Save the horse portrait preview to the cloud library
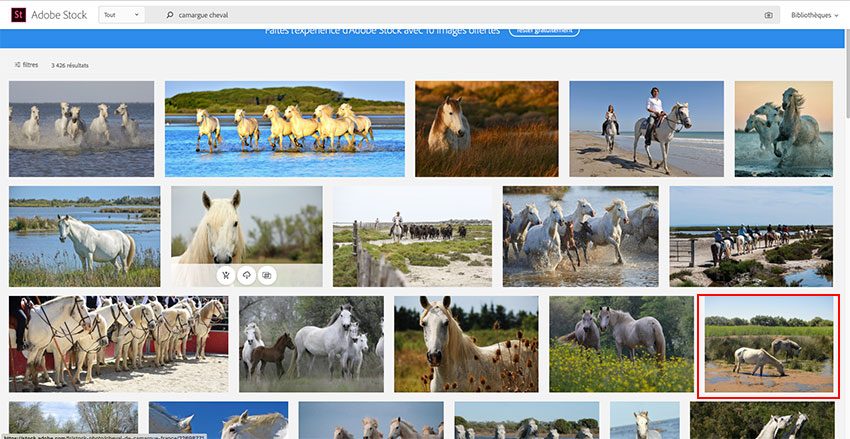Viewport: 850px width, 439px height. [x=247, y=275]
